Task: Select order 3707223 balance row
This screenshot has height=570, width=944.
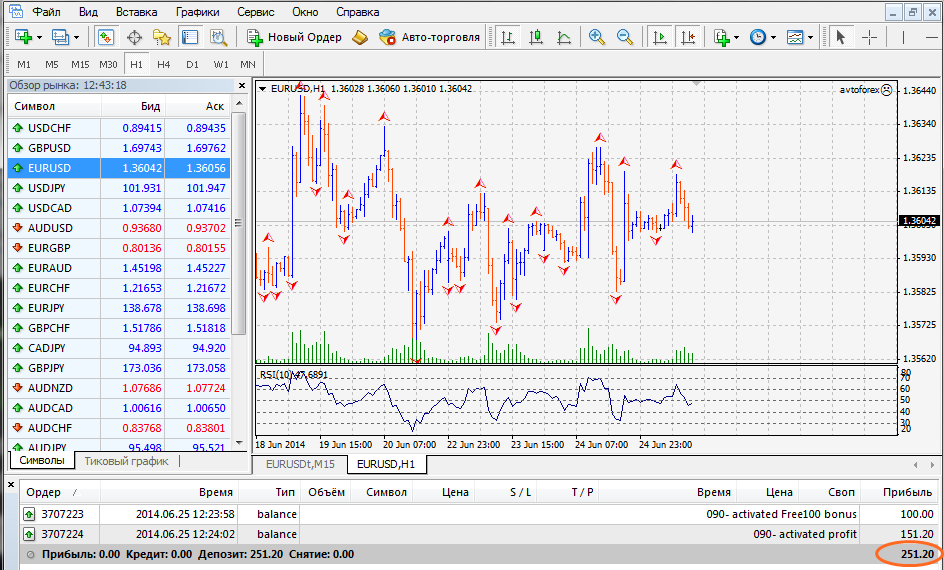Action: pos(479,514)
